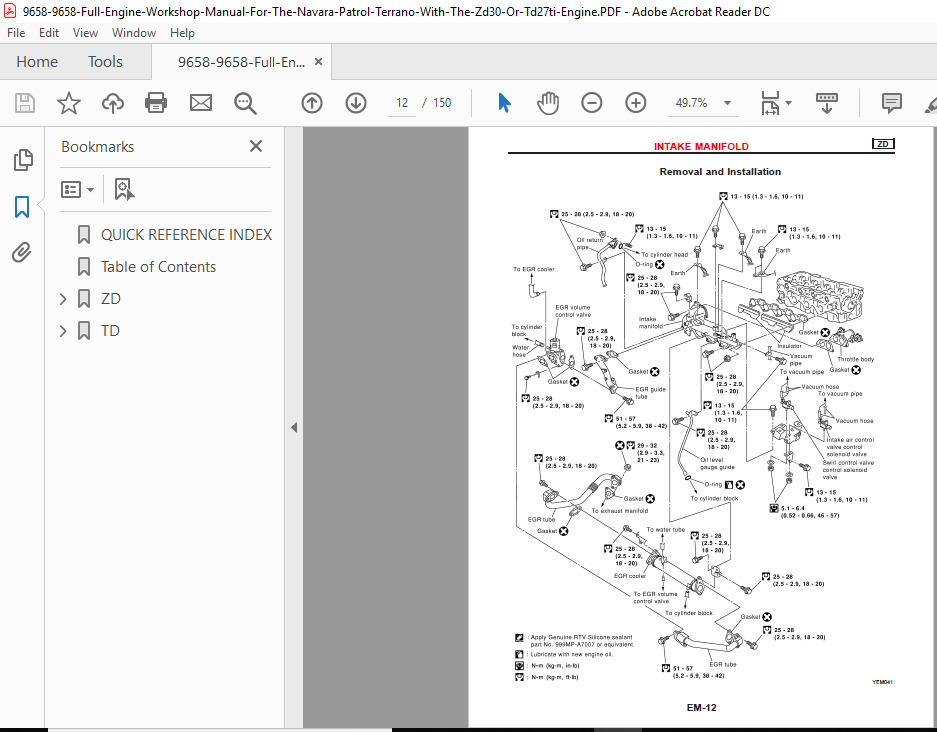Open the zoom level dropdown

point(727,103)
